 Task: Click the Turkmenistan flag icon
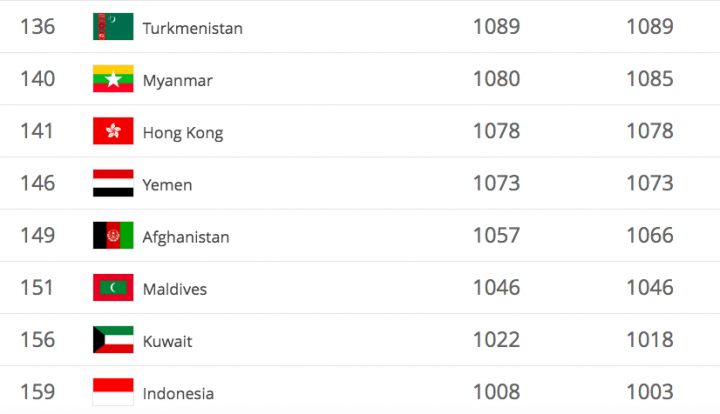[x=113, y=27]
